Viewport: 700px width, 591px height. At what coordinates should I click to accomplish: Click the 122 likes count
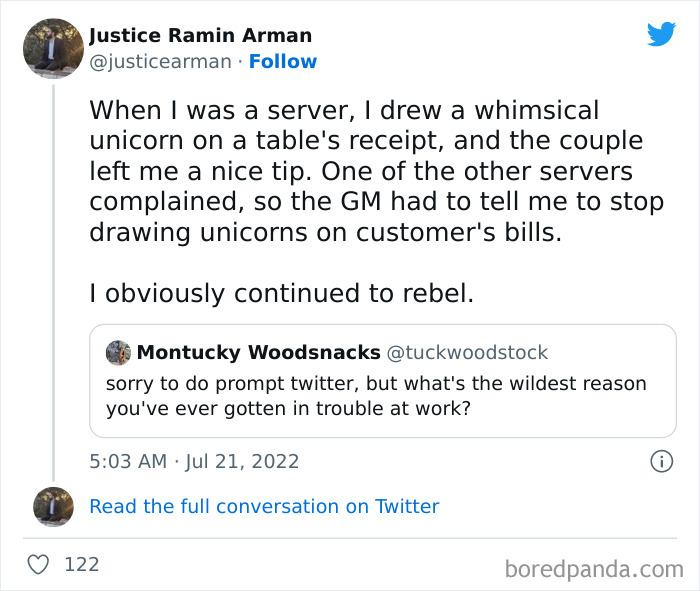click(82, 565)
